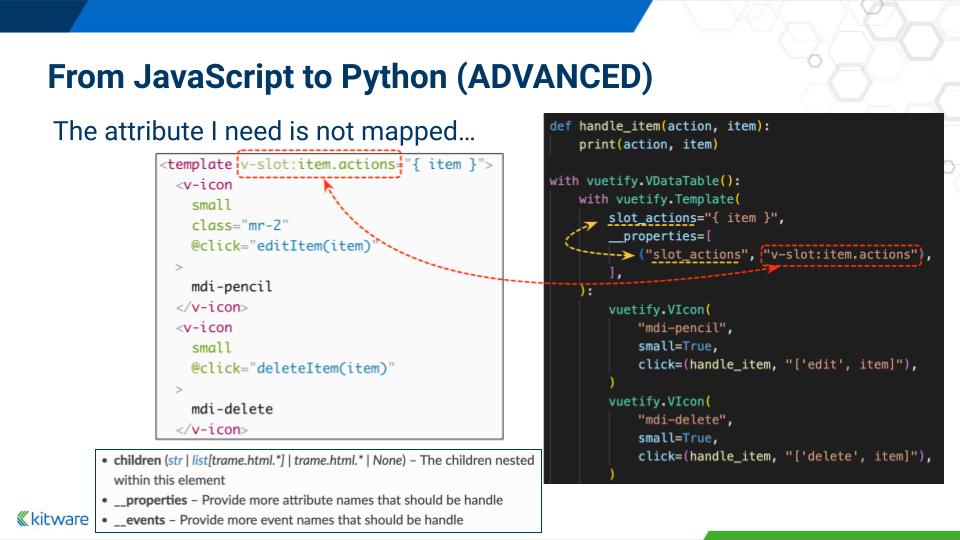Viewport: 960px width, 540px height.
Task: Click the 'str' type link in the docs
Action: click(175, 460)
